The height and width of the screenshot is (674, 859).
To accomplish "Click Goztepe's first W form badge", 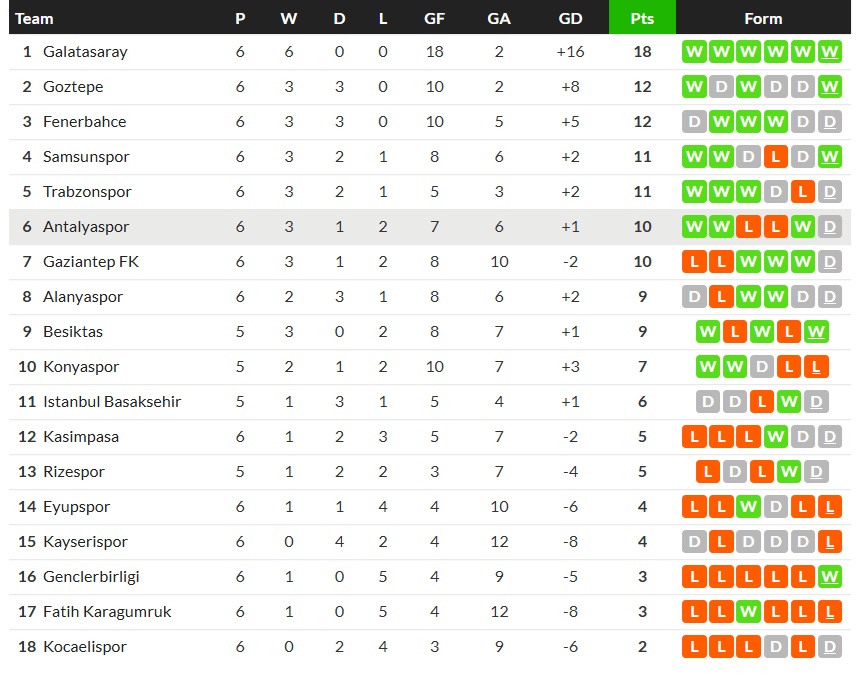I will tap(694, 87).
